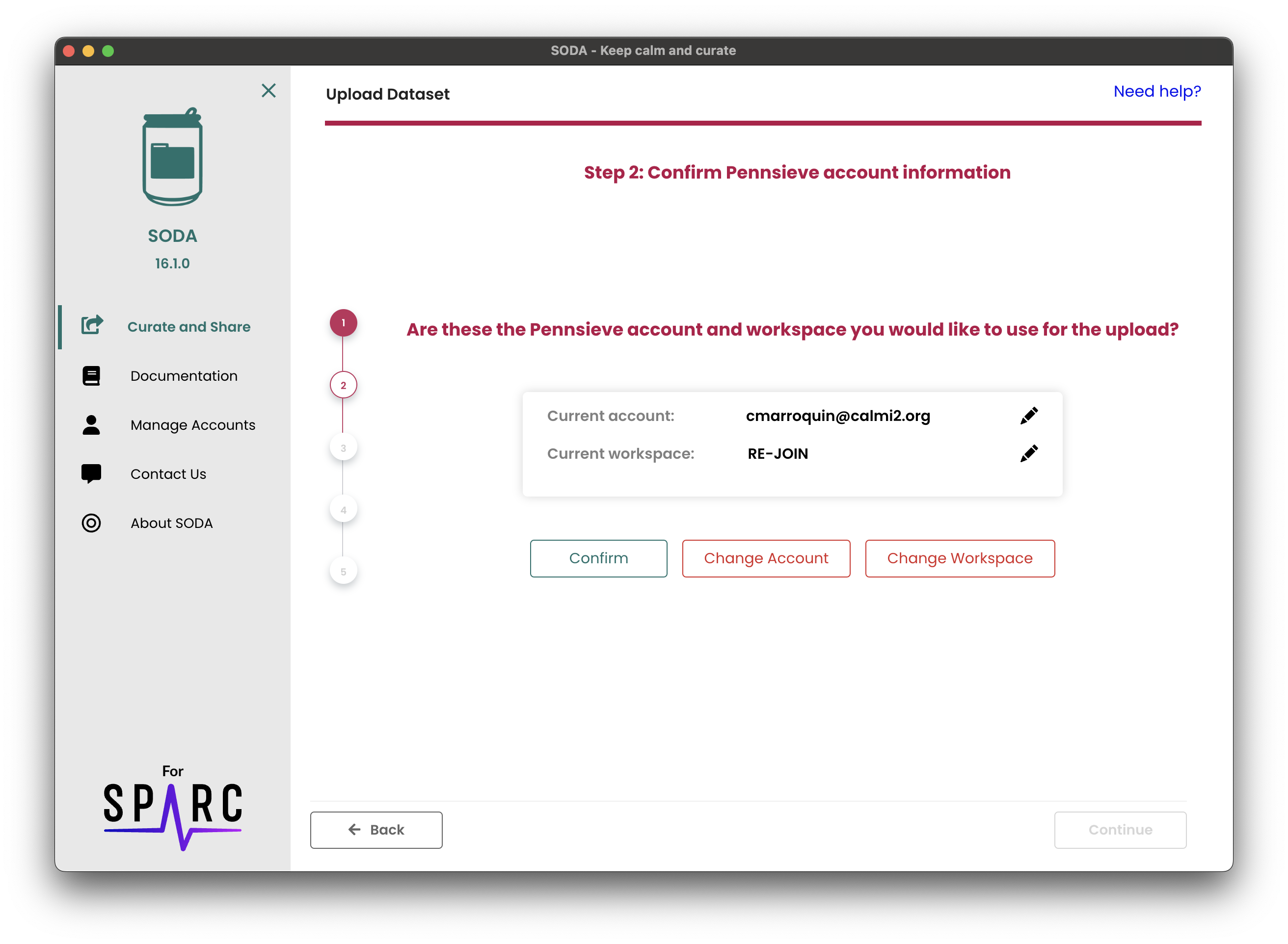Select step 2 circle in progress tracker
Screen dimensions: 1288x944
[x=343, y=385]
